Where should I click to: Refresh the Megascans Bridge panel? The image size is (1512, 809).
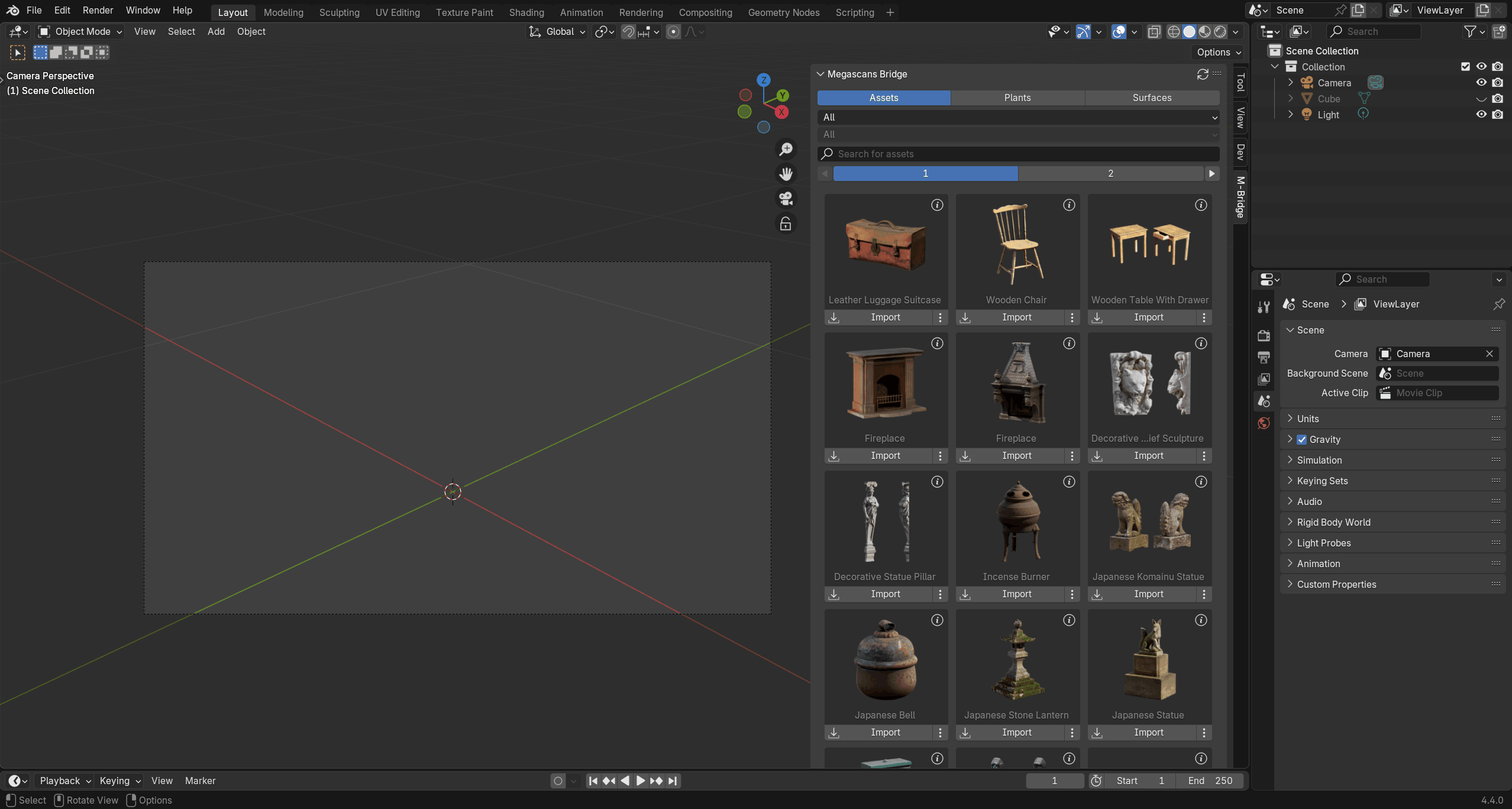point(1202,74)
